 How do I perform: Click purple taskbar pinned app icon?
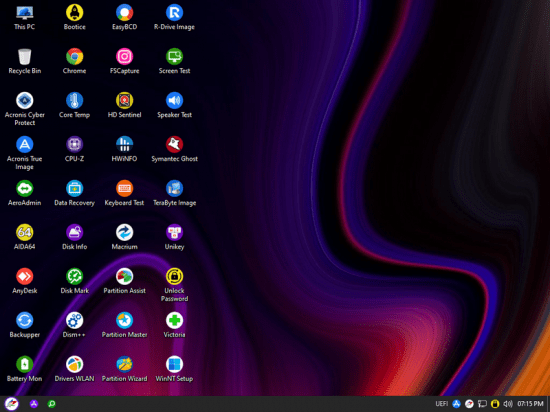(x=34, y=404)
